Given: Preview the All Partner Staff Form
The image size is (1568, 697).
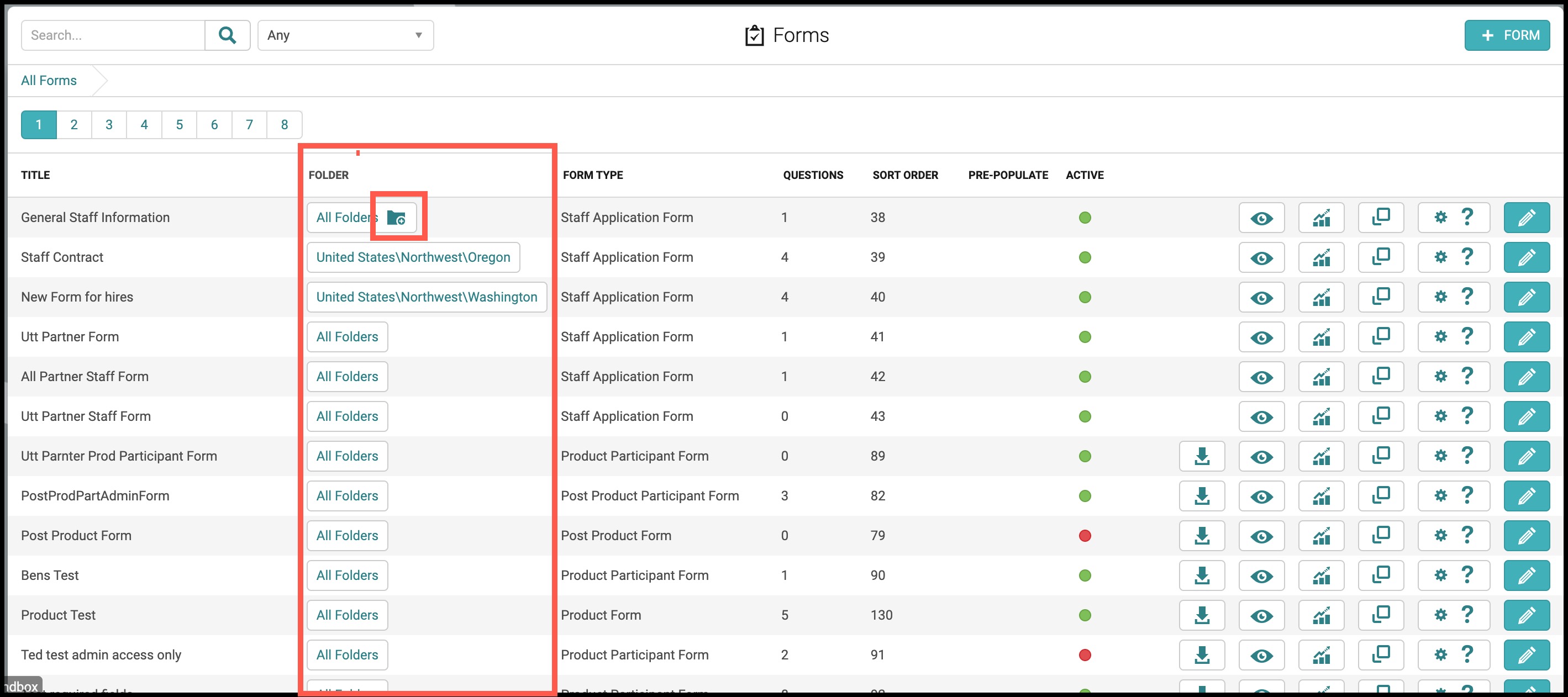Looking at the screenshot, I should tap(1261, 377).
